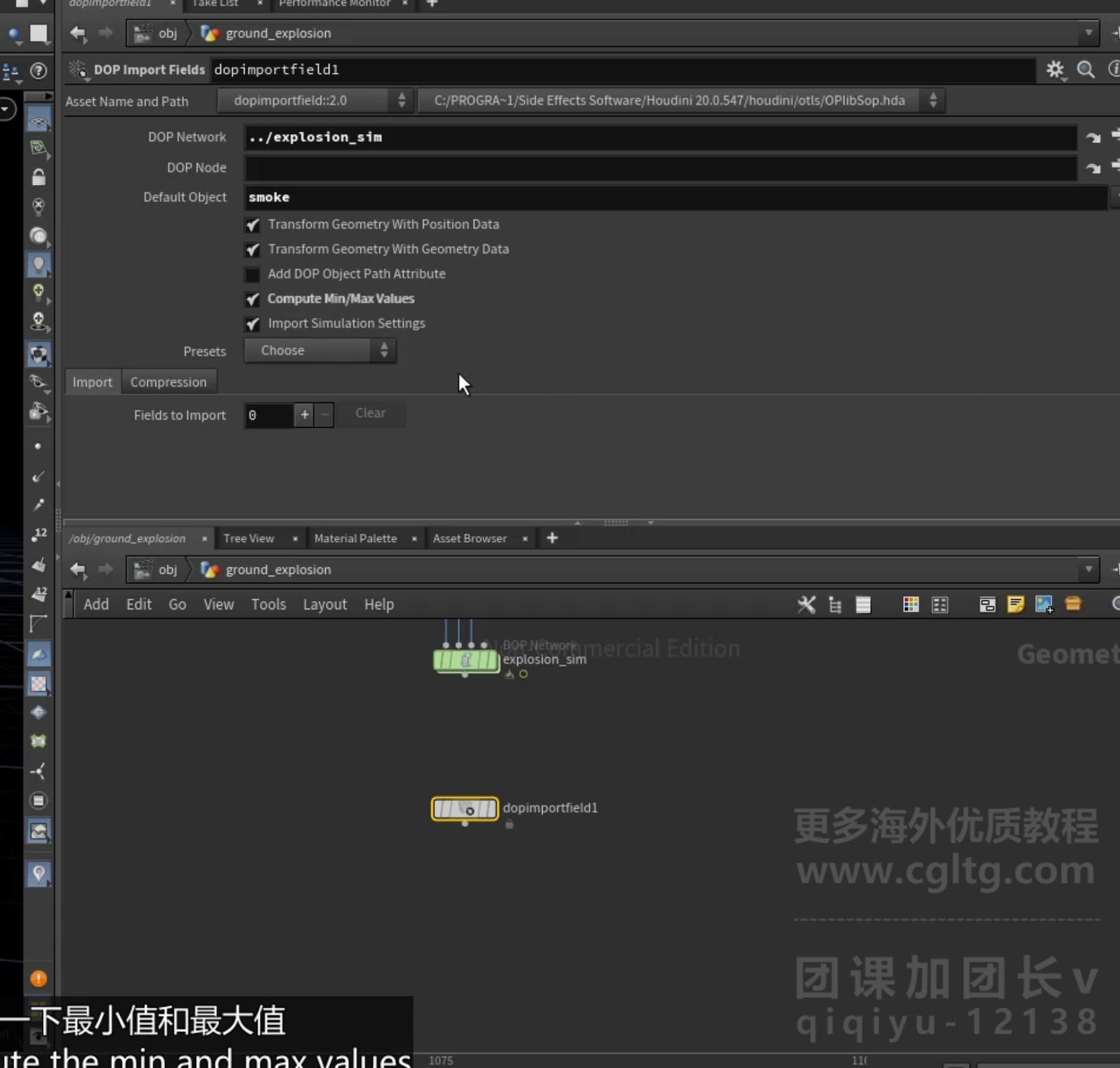Screen dimensions: 1120x1068
Task: Open the Layout menu
Action: pyautogui.click(x=324, y=605)
